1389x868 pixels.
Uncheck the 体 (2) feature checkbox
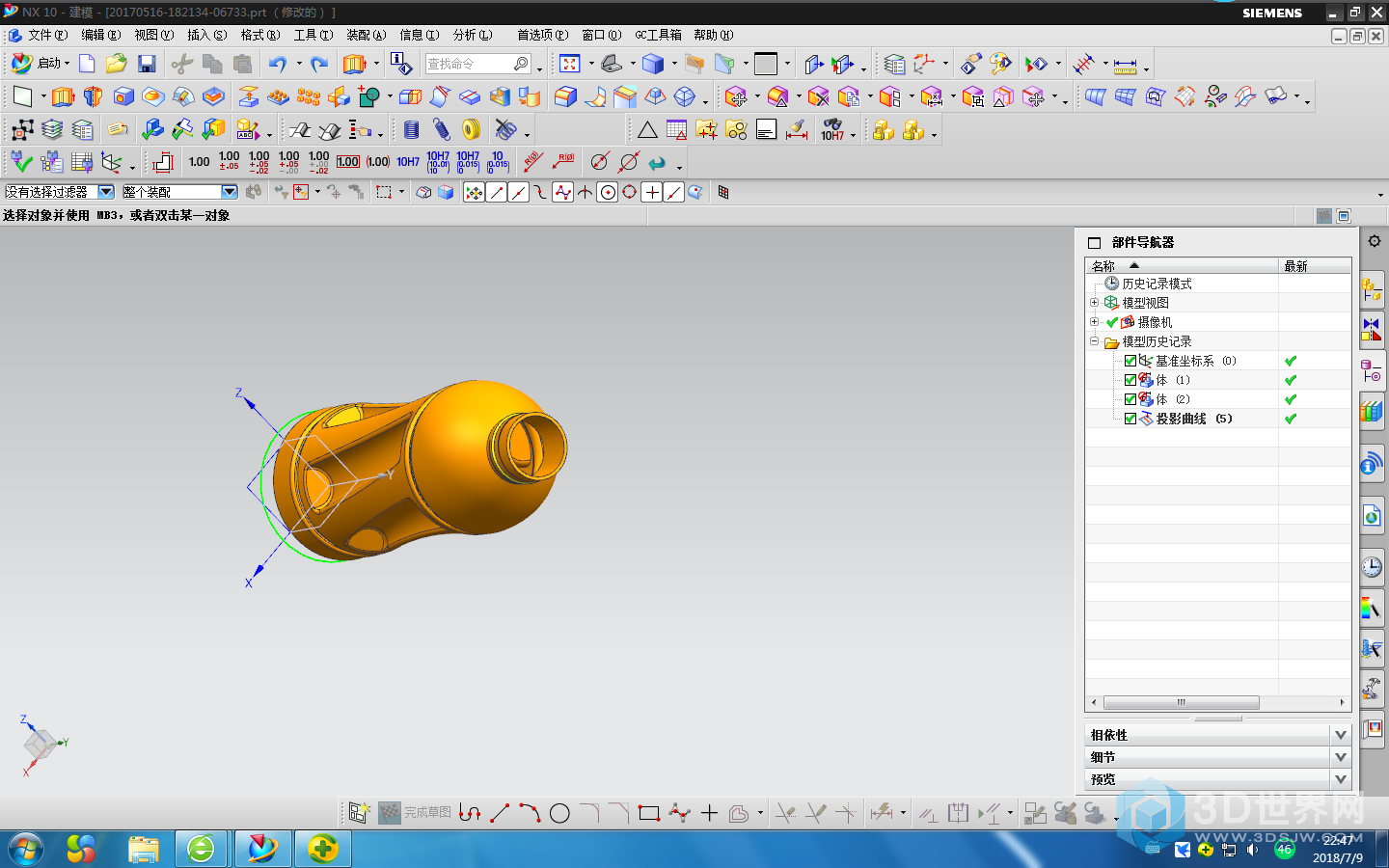pos(1130,399)
